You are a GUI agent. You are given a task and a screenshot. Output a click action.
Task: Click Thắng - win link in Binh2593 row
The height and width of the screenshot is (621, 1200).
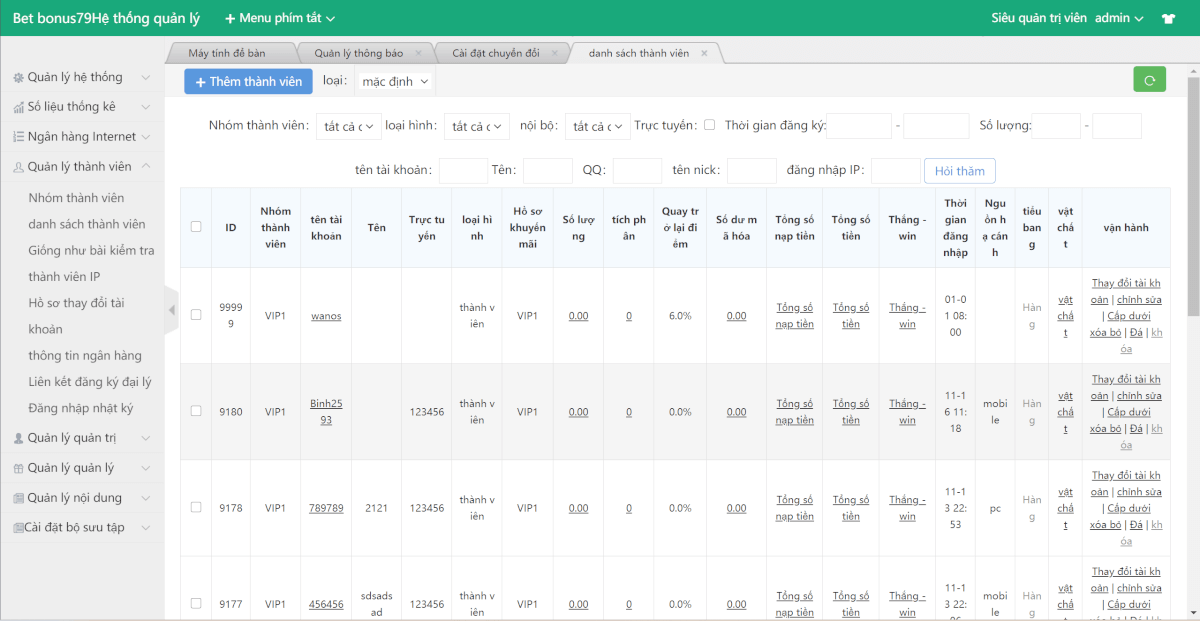tap(907, 411)
